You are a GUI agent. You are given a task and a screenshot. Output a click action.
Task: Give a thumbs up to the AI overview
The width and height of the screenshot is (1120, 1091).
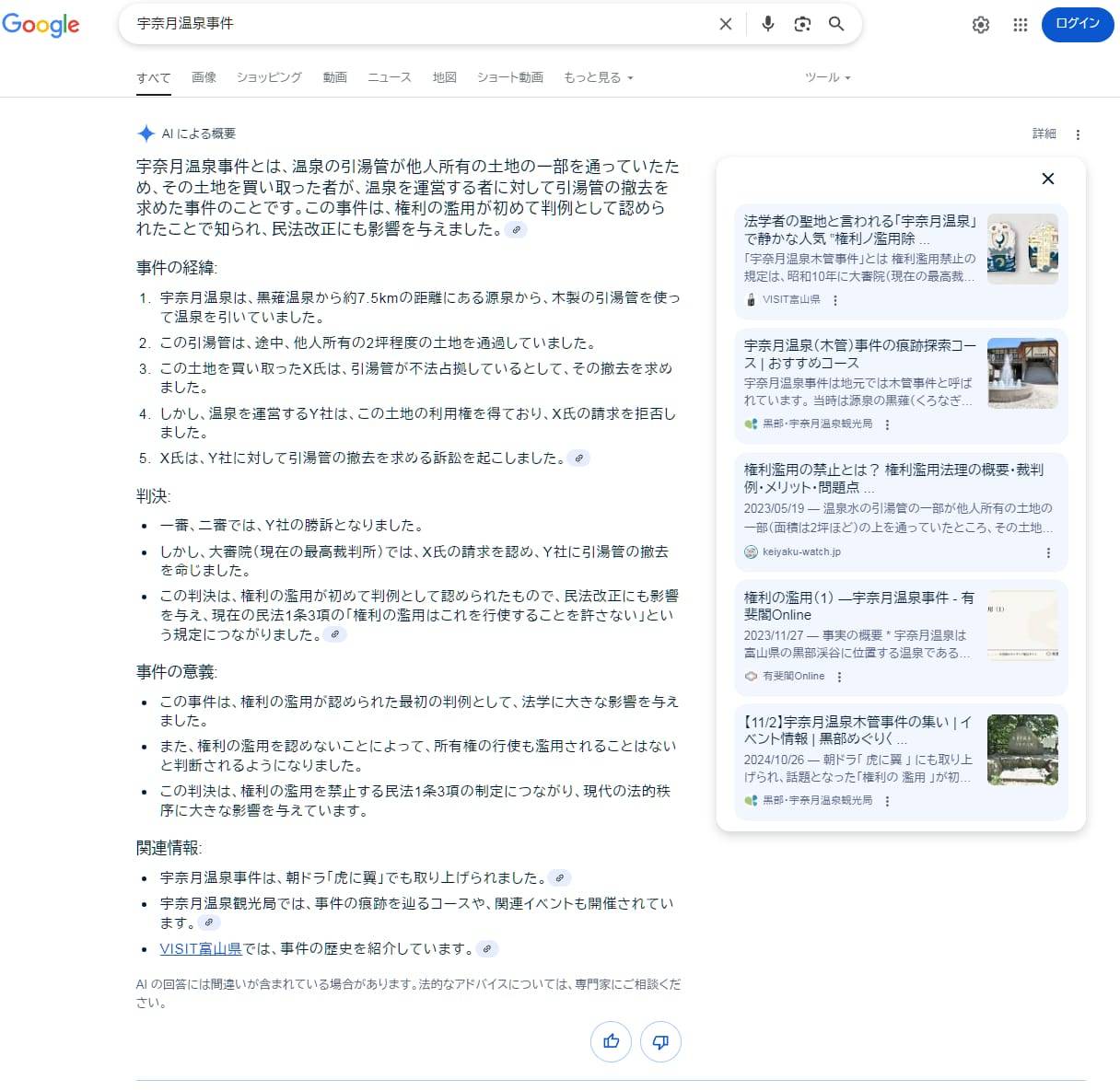pyautogui.click(x=611, y=1041)
